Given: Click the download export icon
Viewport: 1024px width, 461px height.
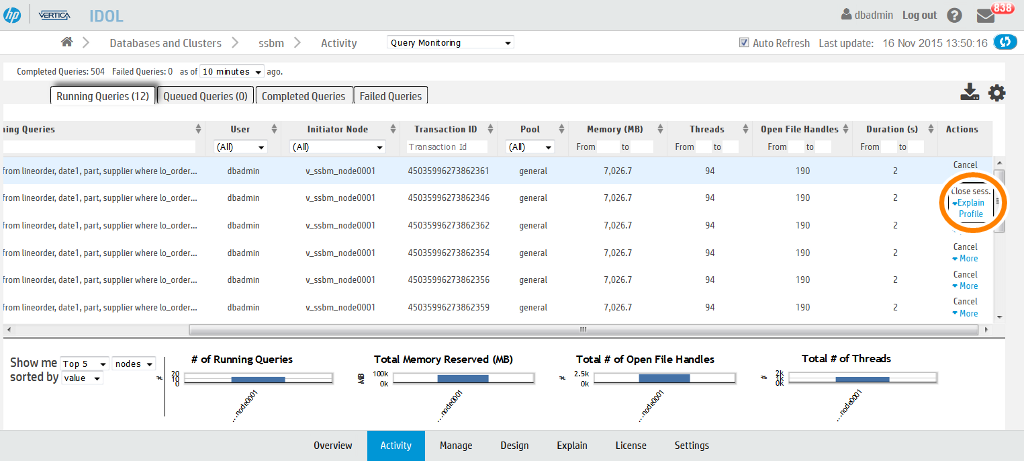Looking at the screenshot, I should [x=969, y=93].
